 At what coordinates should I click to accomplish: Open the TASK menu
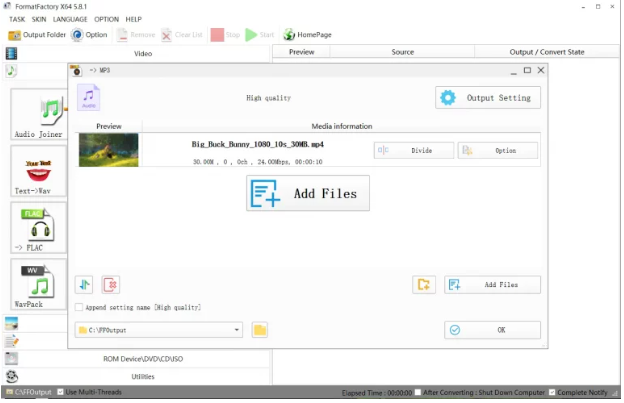(x=17, y=19)
